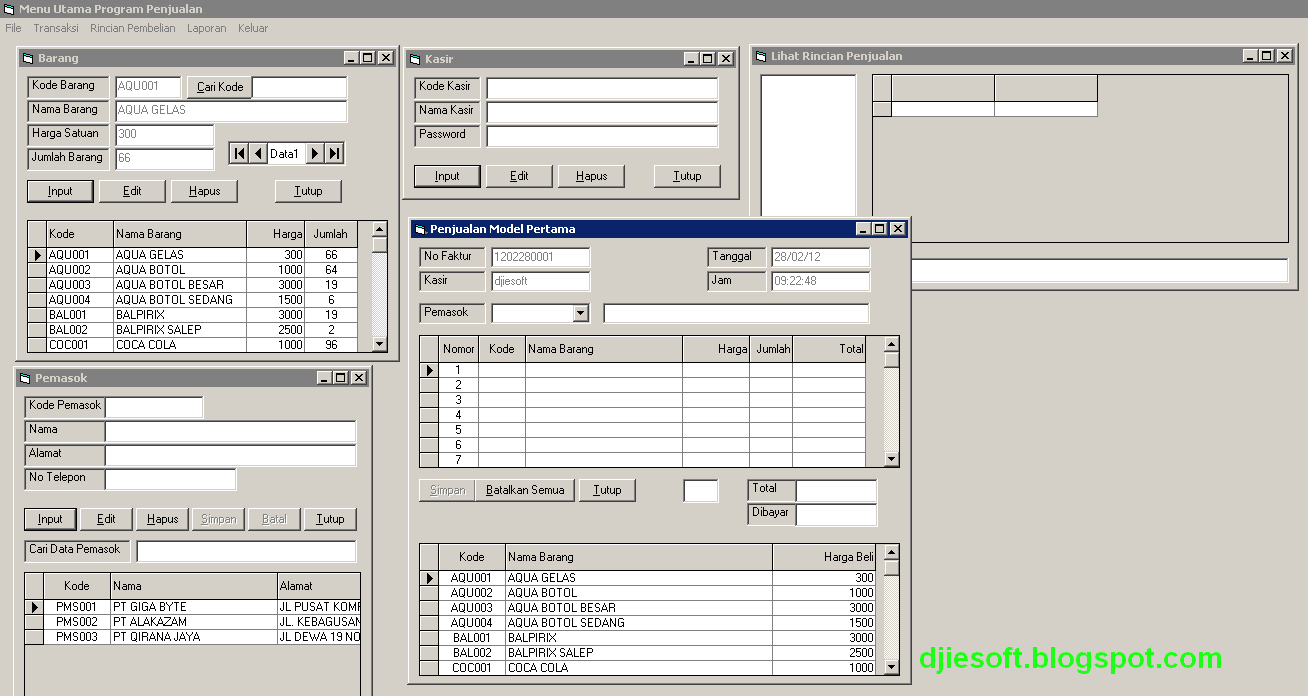The image size is (1308, 696).
Task: Click the Lihat Rincian Penjualan window icon
Action: pyautogui.click(x=761, y=56)
